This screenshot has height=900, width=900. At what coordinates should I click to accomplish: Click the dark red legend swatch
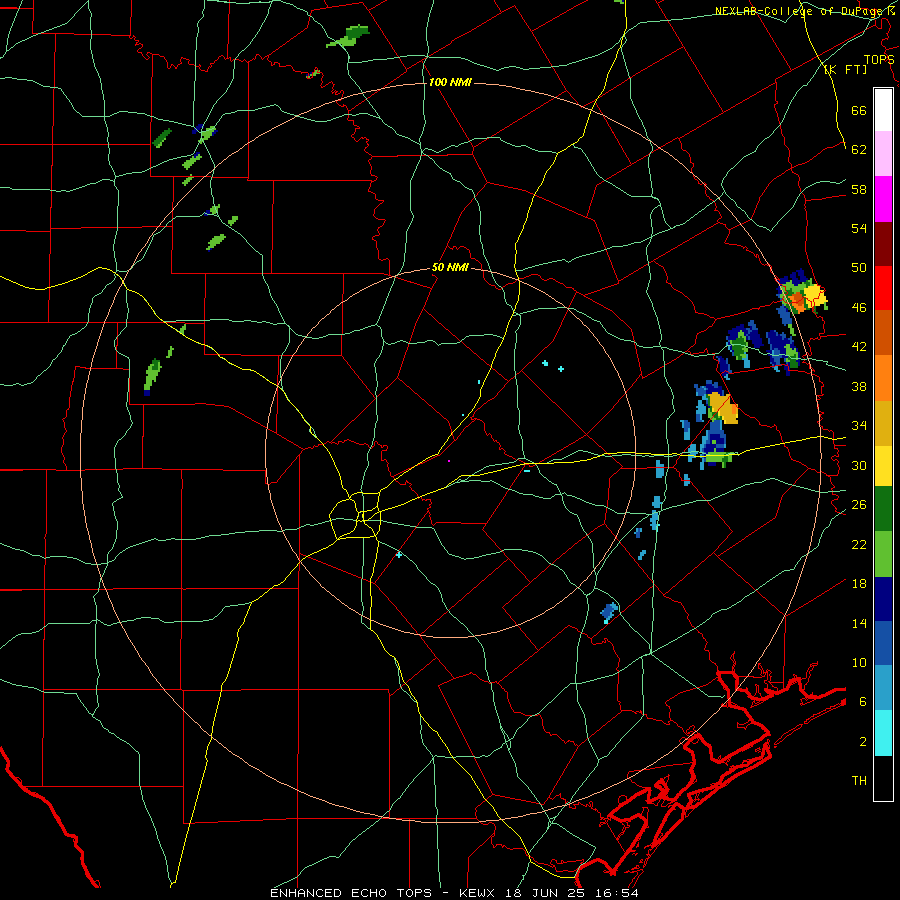[883, 243]
